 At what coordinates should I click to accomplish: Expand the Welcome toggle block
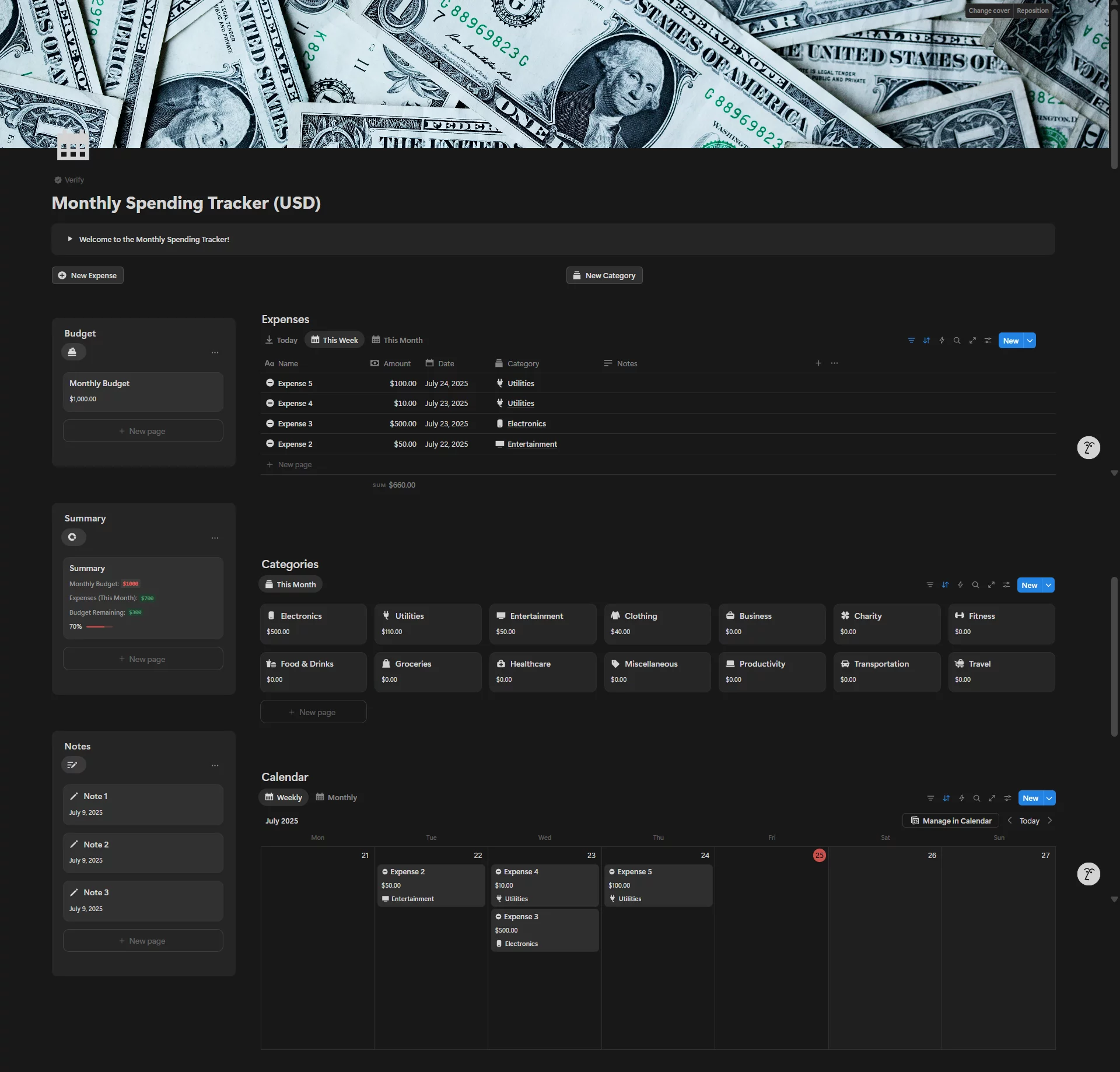[70, 239]
